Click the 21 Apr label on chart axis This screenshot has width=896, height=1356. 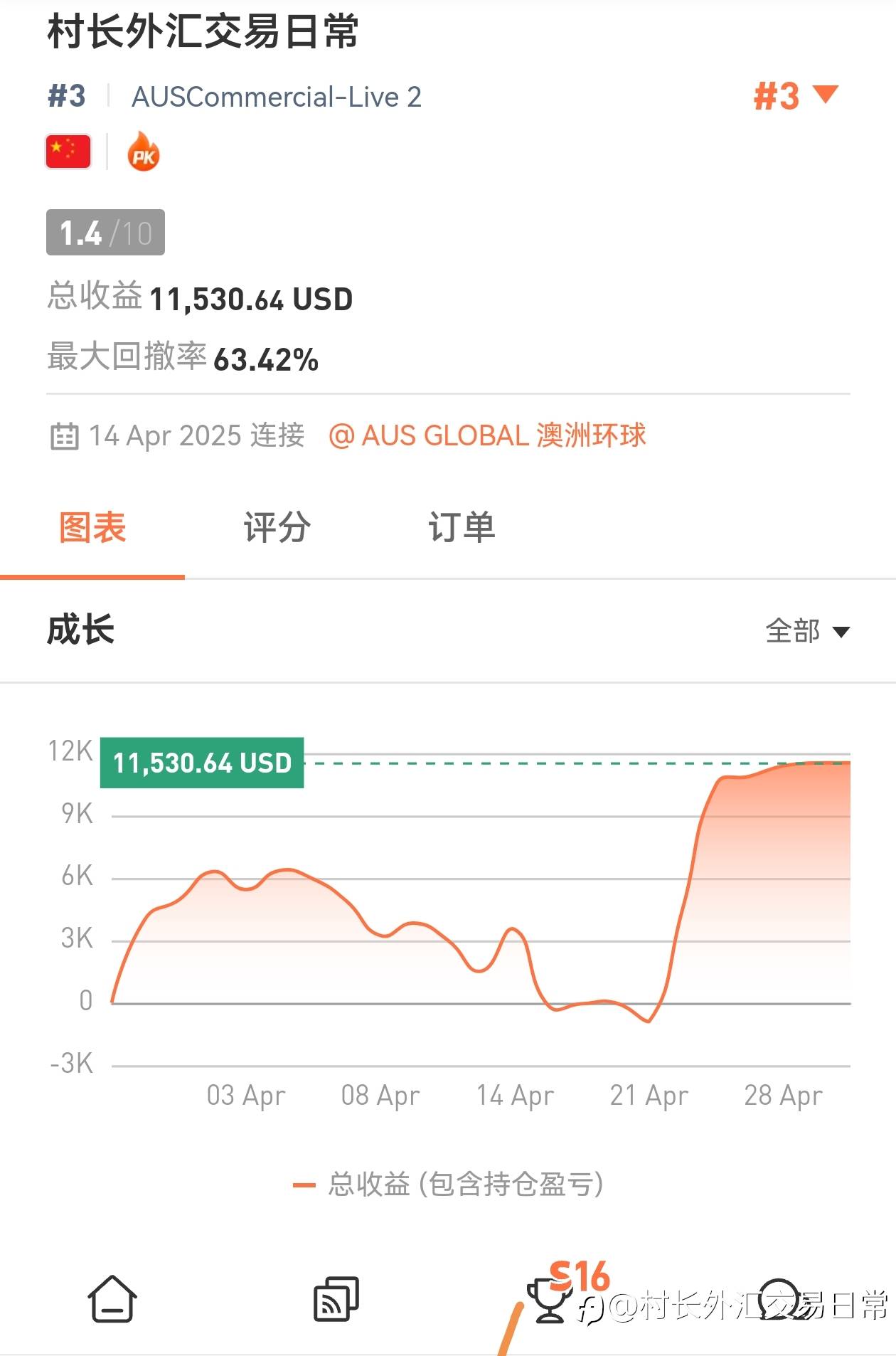coord(649,1096)
